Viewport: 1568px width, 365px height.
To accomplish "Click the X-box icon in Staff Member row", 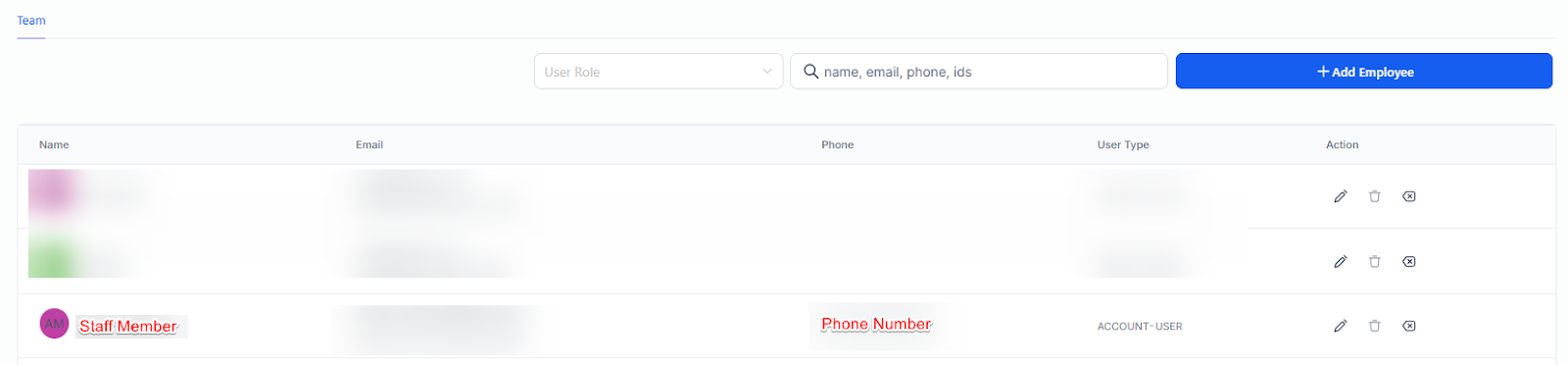I will click(1408, 326).
